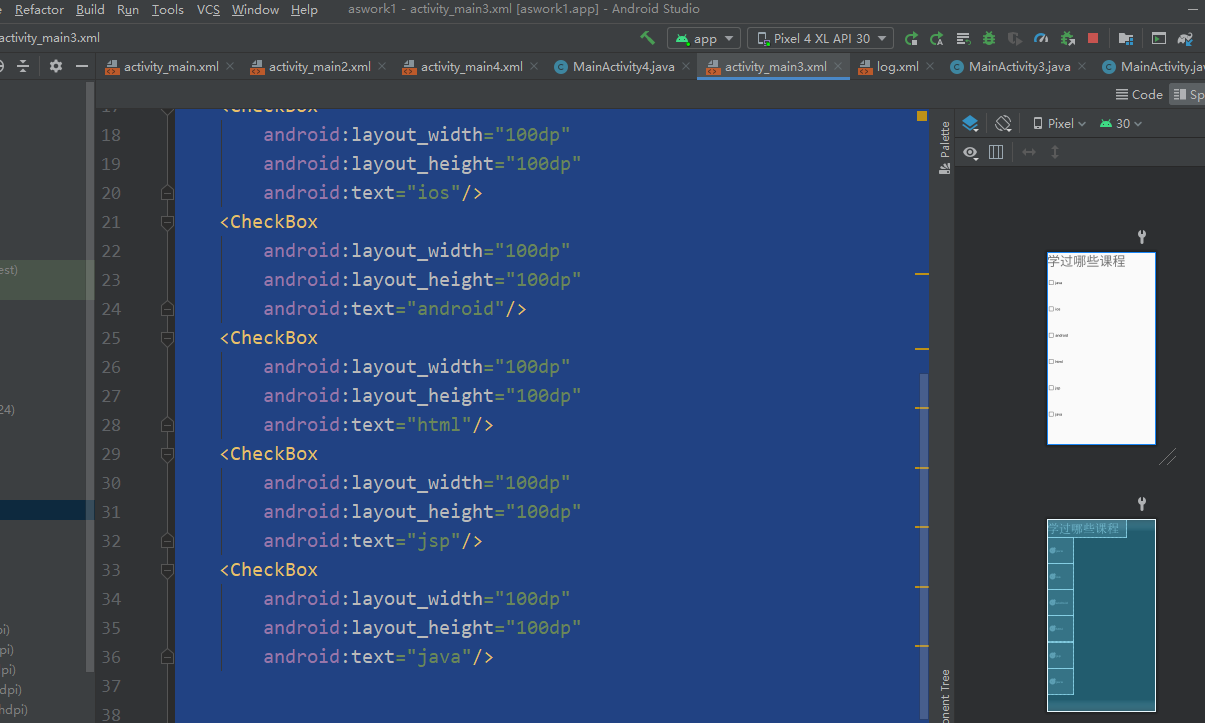Fold the CheckBox tag at line 33
This screenshot has height=723, width=1205.
point(167,569)
